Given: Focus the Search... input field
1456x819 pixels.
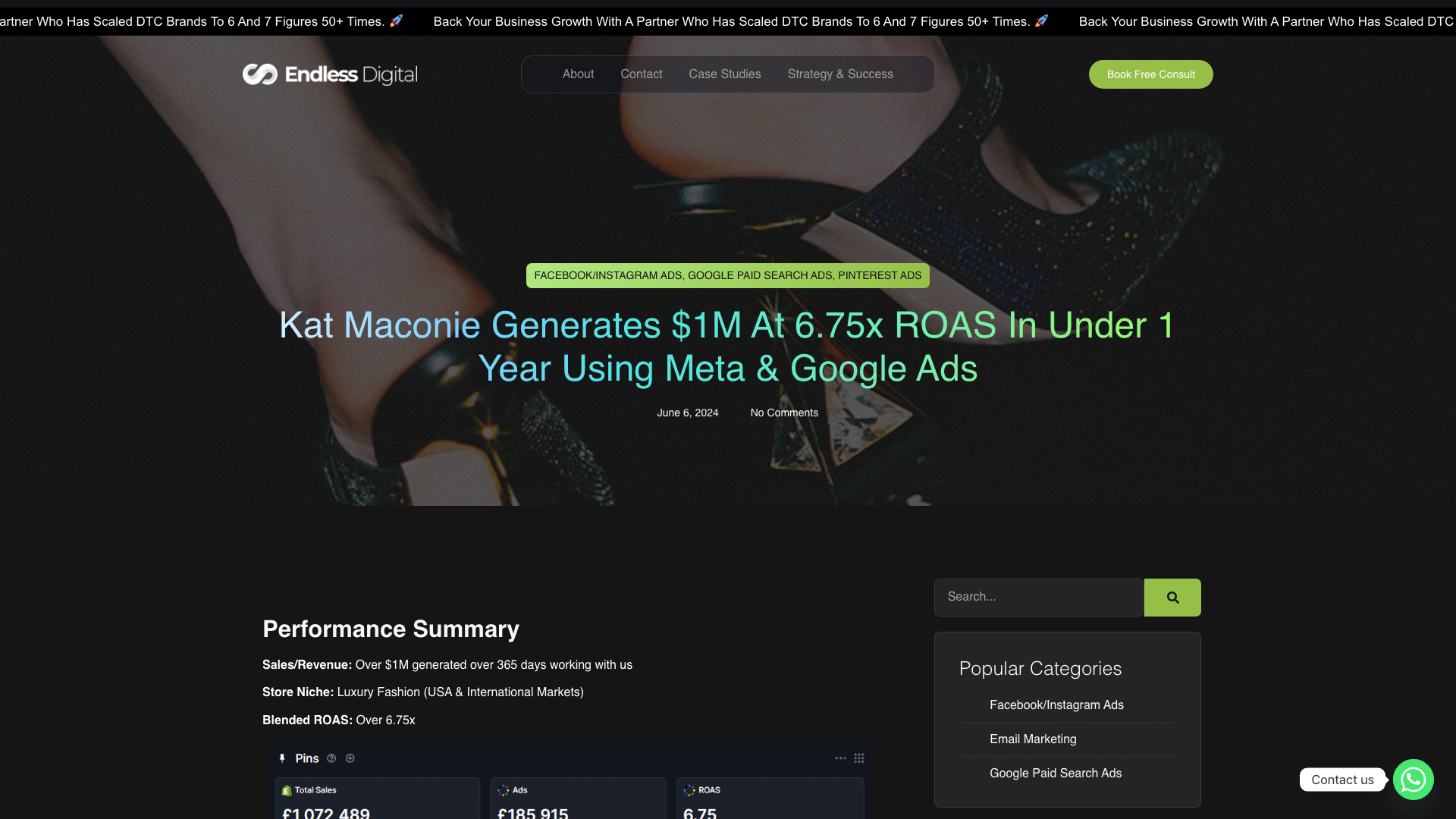Looking at the screenshot, I should click(1039, 598).
